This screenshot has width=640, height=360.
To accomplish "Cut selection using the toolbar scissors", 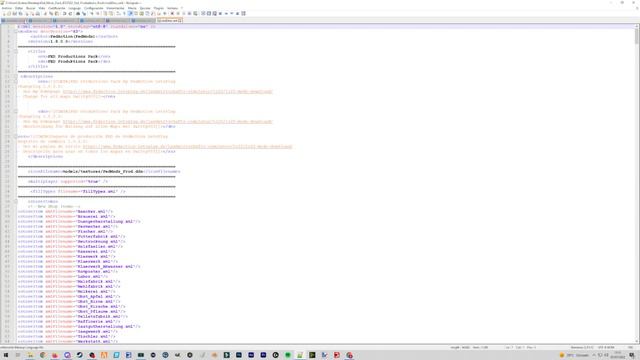I will tap(46, 13).
